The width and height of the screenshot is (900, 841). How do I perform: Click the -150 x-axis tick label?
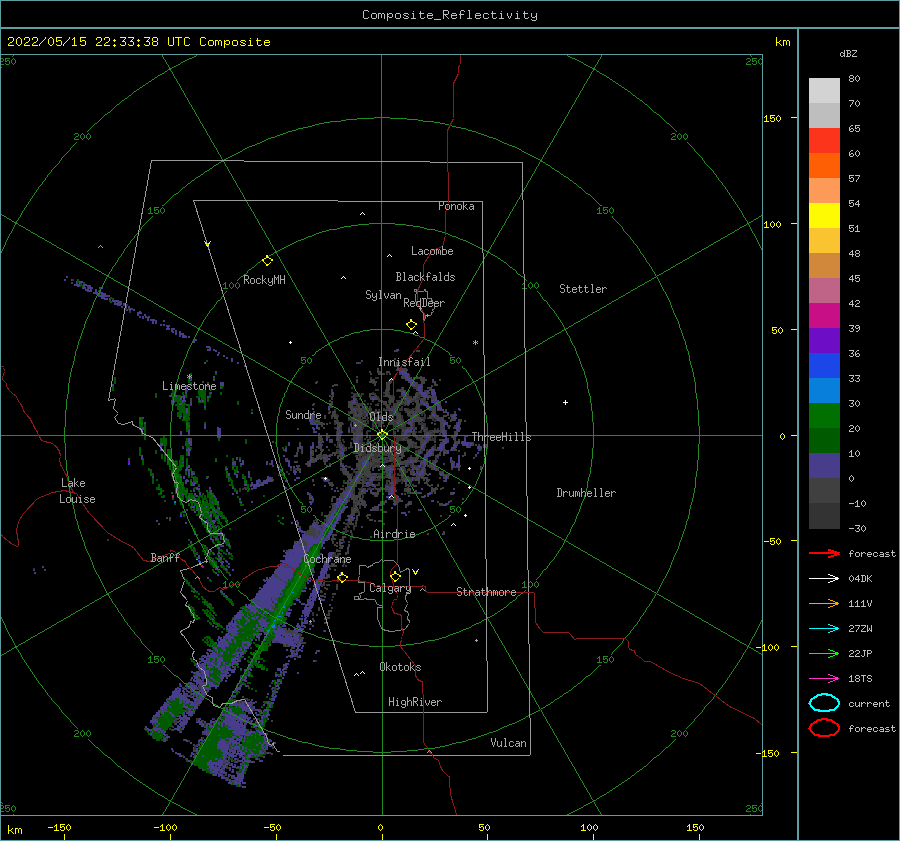(x=59, y=827)
